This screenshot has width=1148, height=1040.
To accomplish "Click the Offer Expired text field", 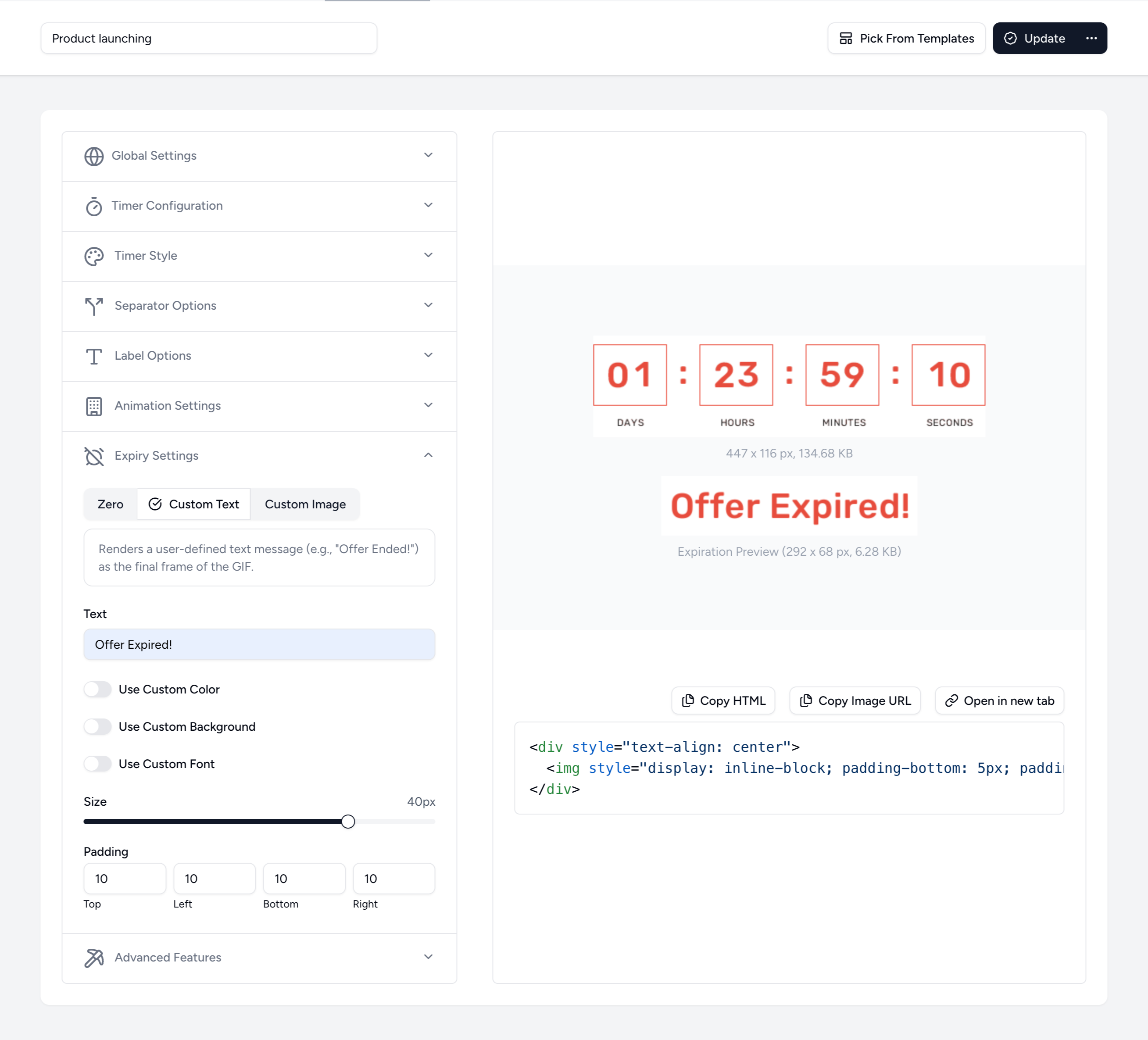I will 259,644.
